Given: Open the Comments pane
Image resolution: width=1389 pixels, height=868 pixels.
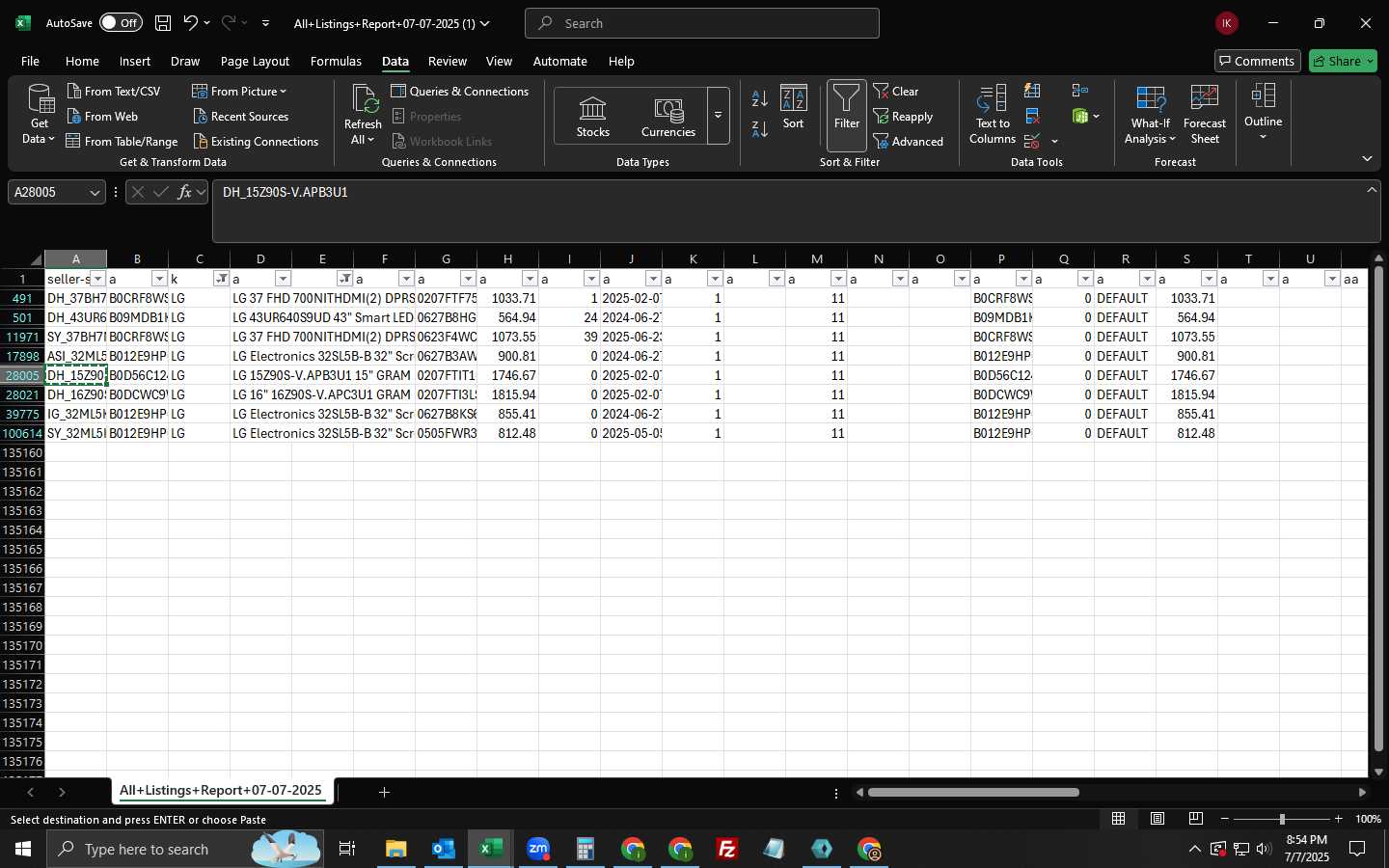Looking at the screenshot, I should pos(1257,61).
